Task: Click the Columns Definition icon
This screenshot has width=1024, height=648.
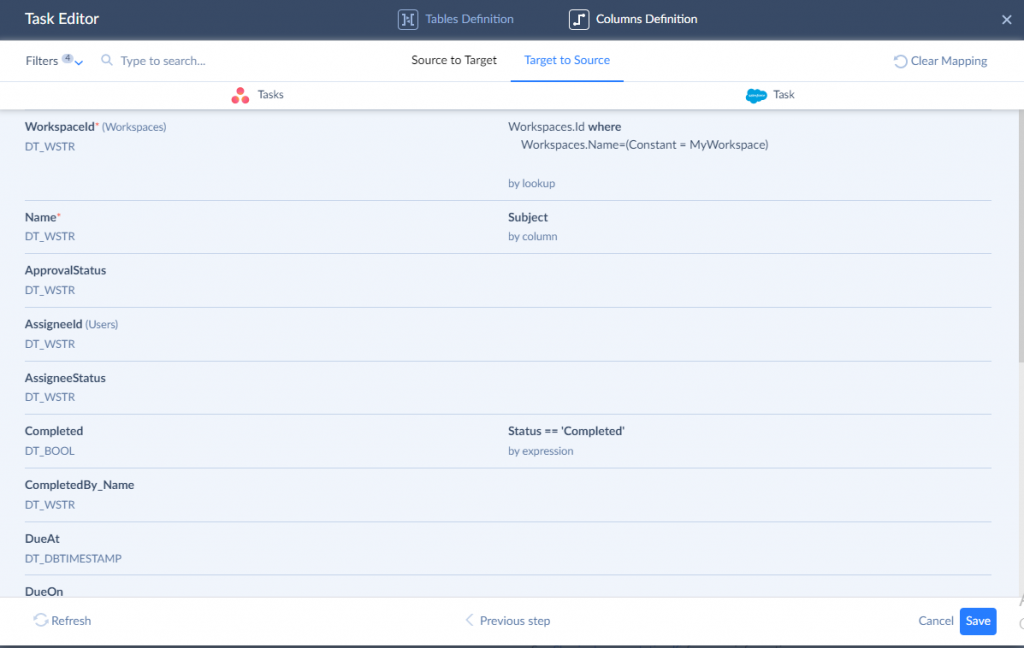Action: (579, 19)
